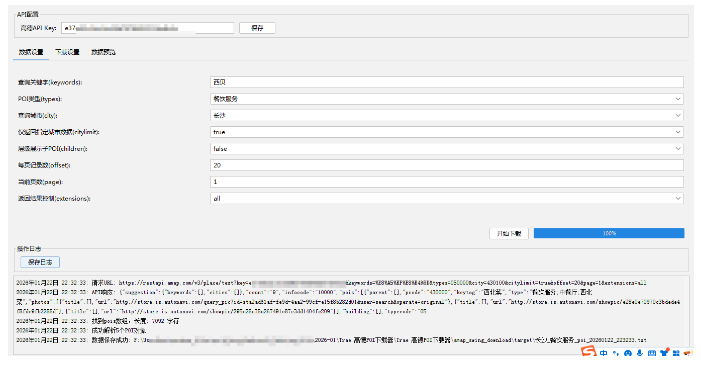Click the microphone voice input icon

pyautogui.click(x=640, y=353)
